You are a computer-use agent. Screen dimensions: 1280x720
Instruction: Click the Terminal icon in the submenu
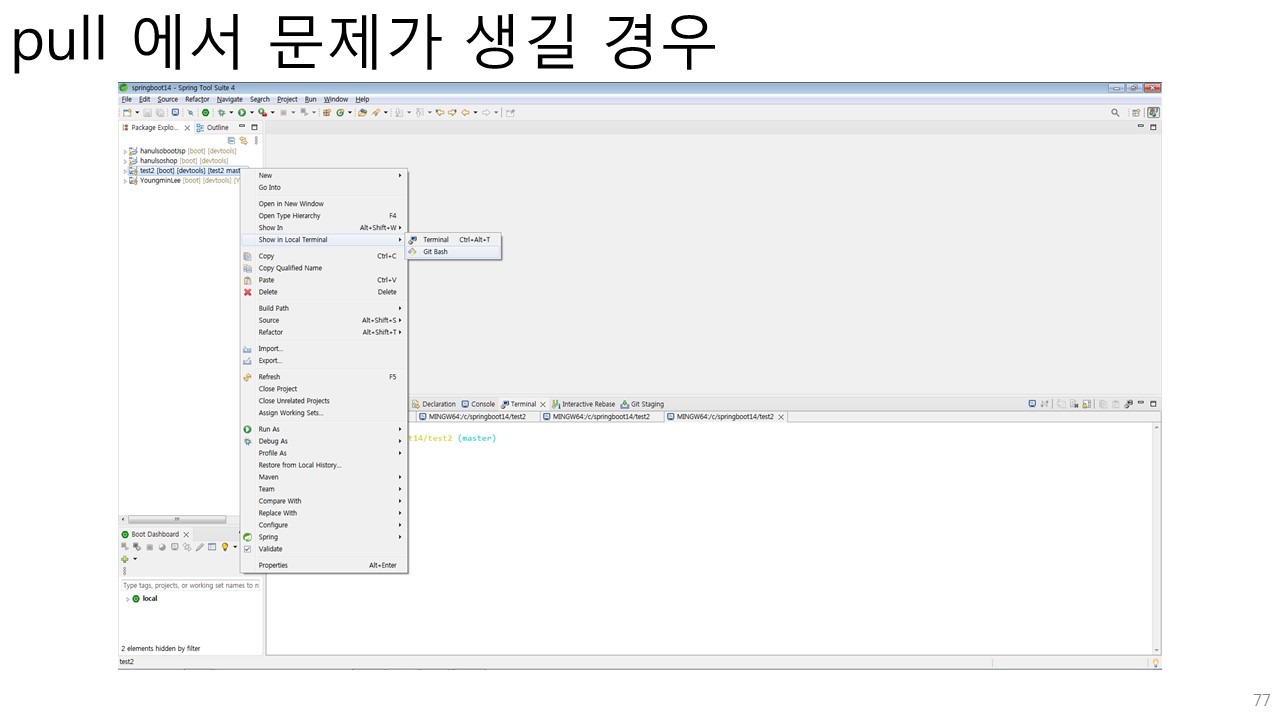413,240
